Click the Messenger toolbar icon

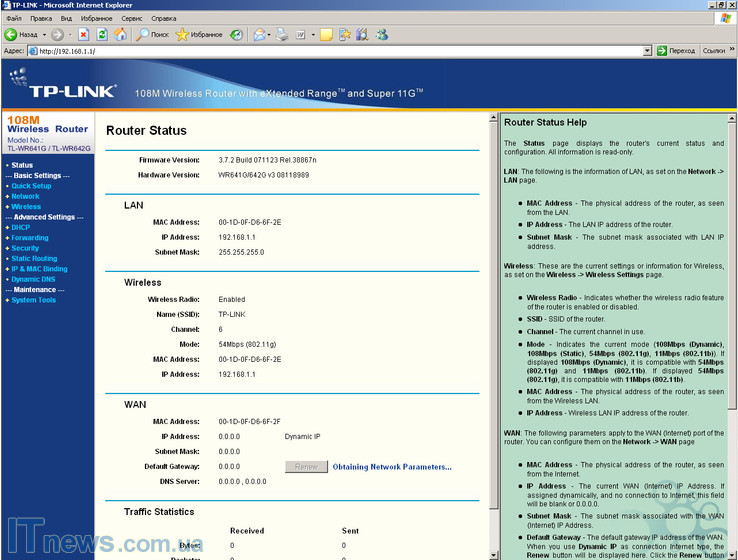pyautogui.click(x=381, y=34)
